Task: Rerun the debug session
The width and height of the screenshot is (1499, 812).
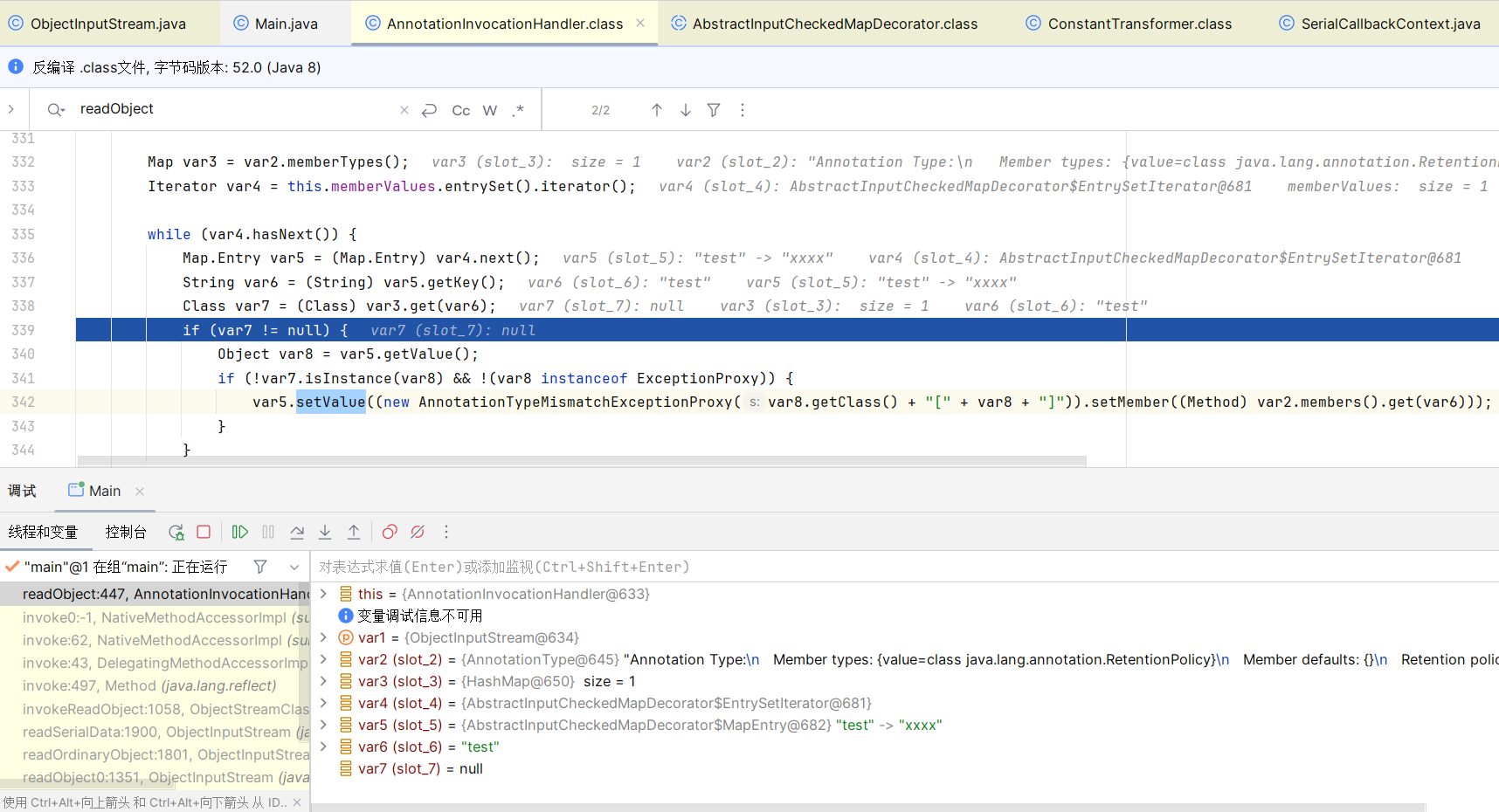Action: pos(176,532)
